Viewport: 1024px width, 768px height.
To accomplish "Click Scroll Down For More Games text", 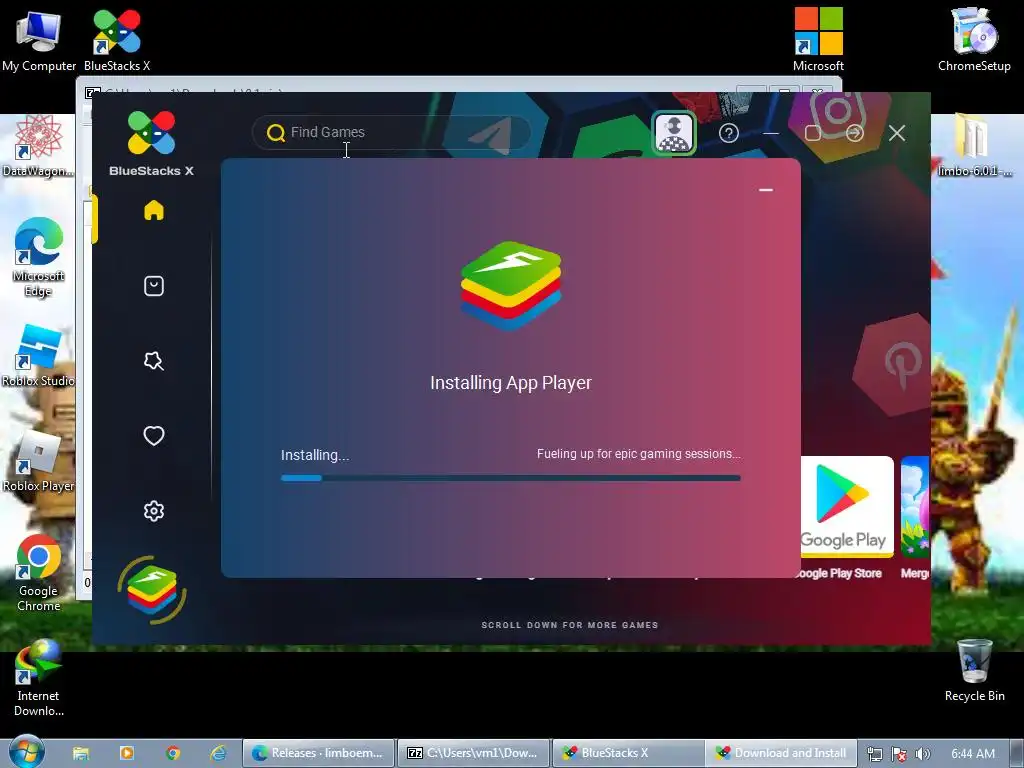I will tap(569, 625).
